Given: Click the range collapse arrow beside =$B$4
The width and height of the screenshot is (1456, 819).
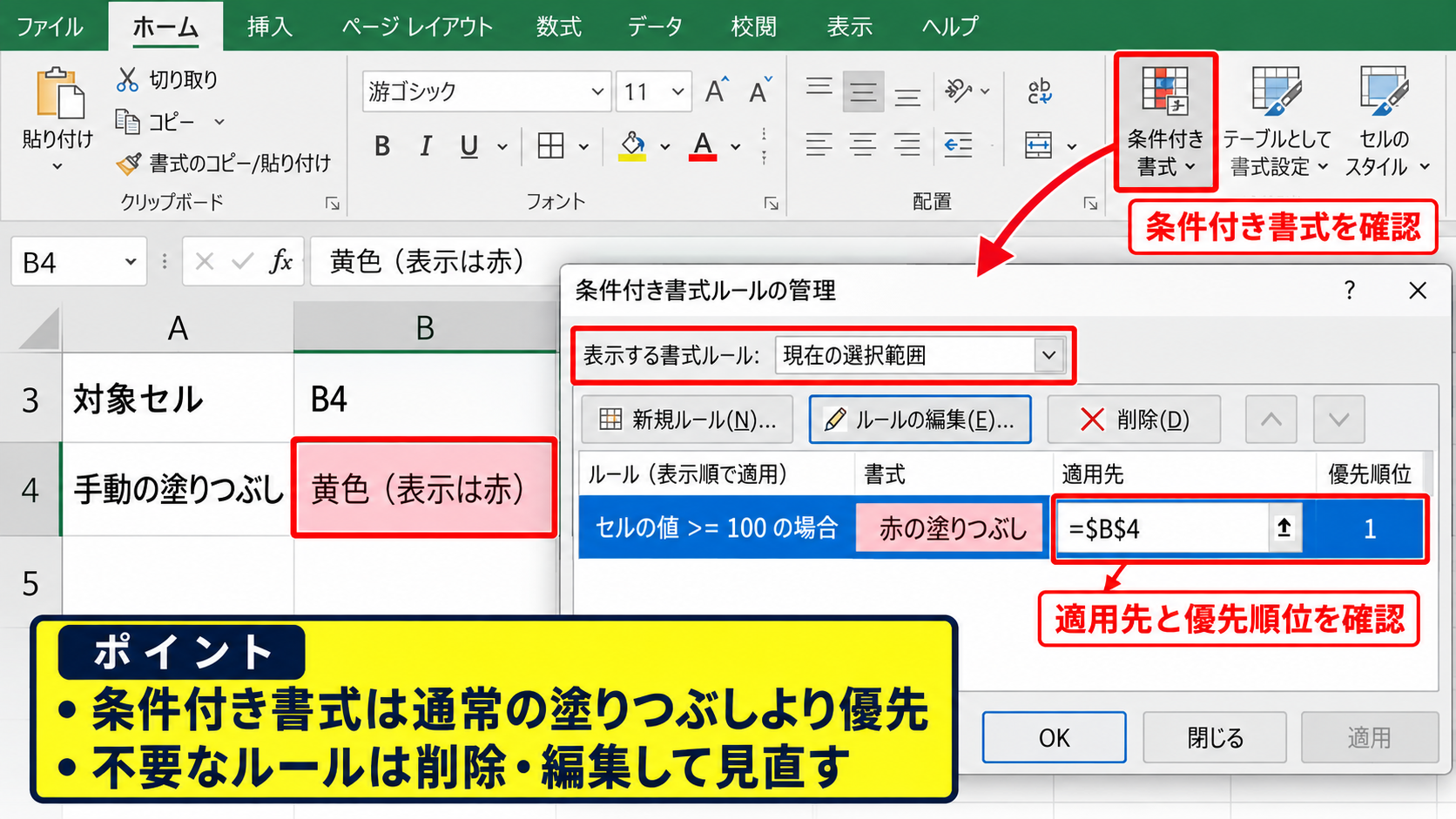Looking at the screenshot, I should 1284,527.
